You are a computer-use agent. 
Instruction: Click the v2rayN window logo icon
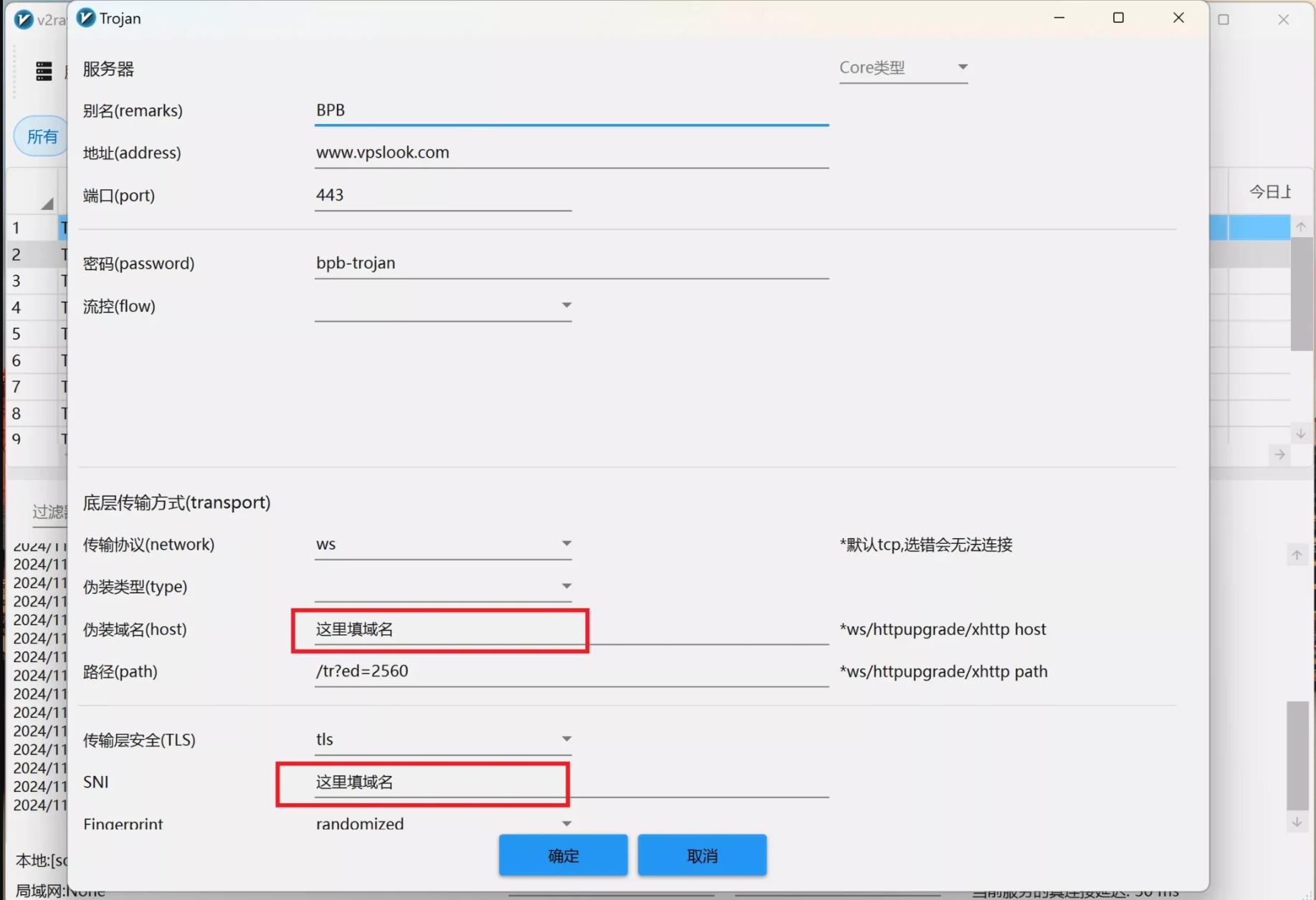[x=24, y=19]
